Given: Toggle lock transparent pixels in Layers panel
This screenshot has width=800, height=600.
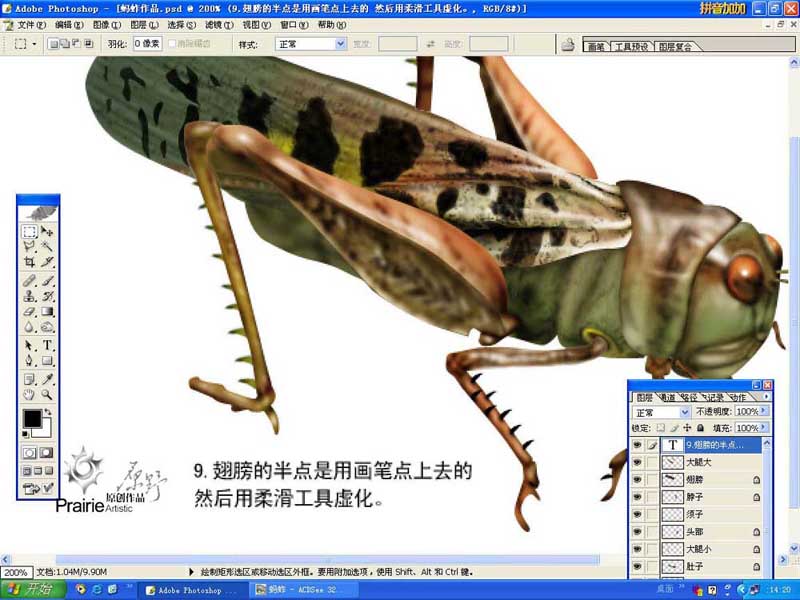Looking at the screenshot, I should pyautogui.click(x=661, y=428).
